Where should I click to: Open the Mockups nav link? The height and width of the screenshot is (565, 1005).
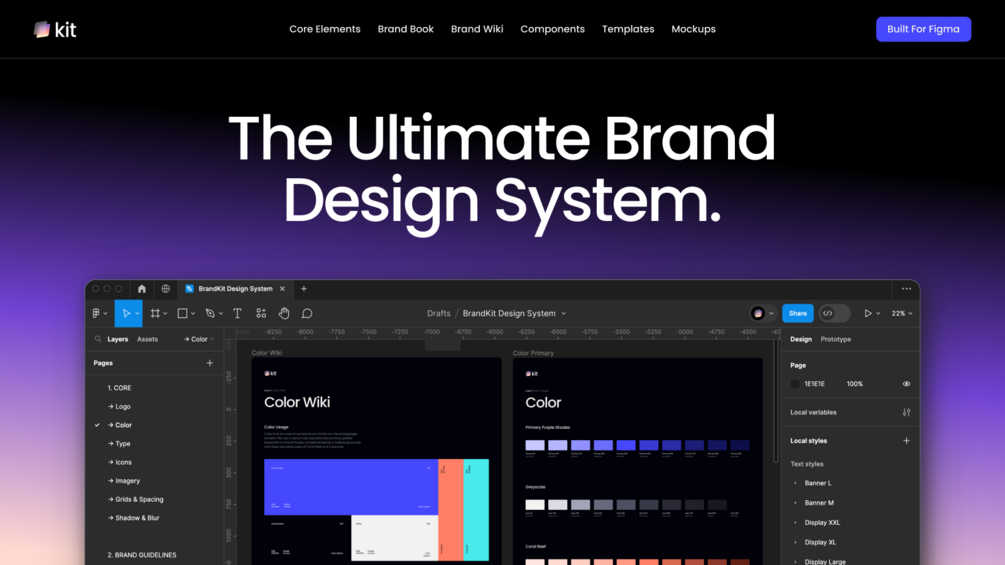point(694,29)
